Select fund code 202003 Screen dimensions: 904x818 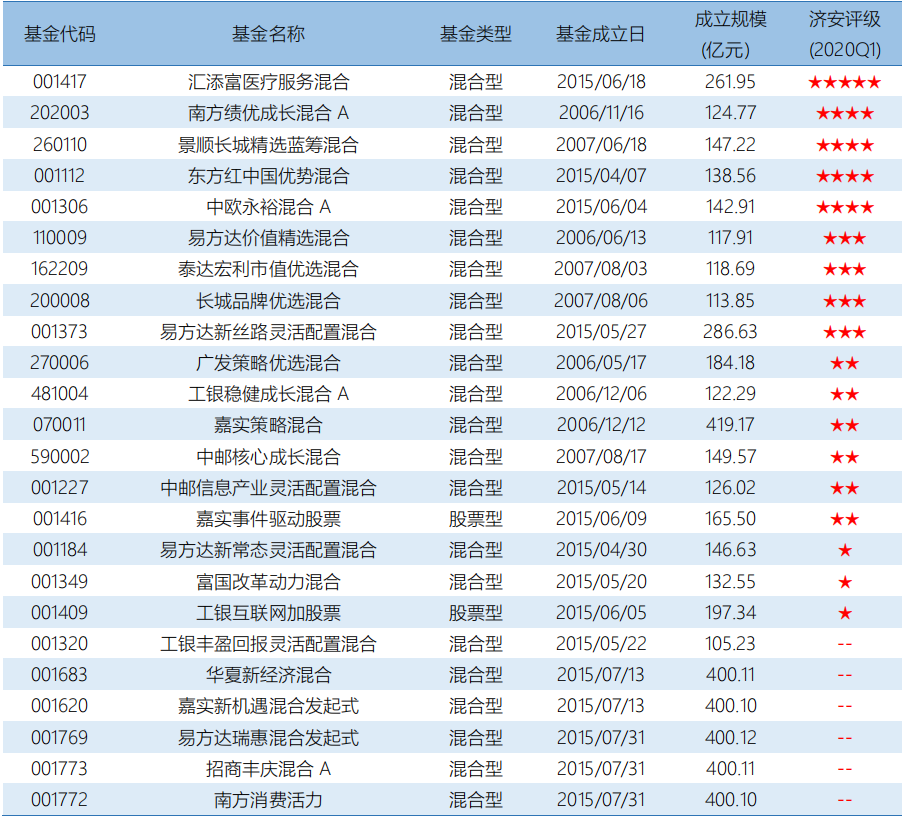pos(59,112)
